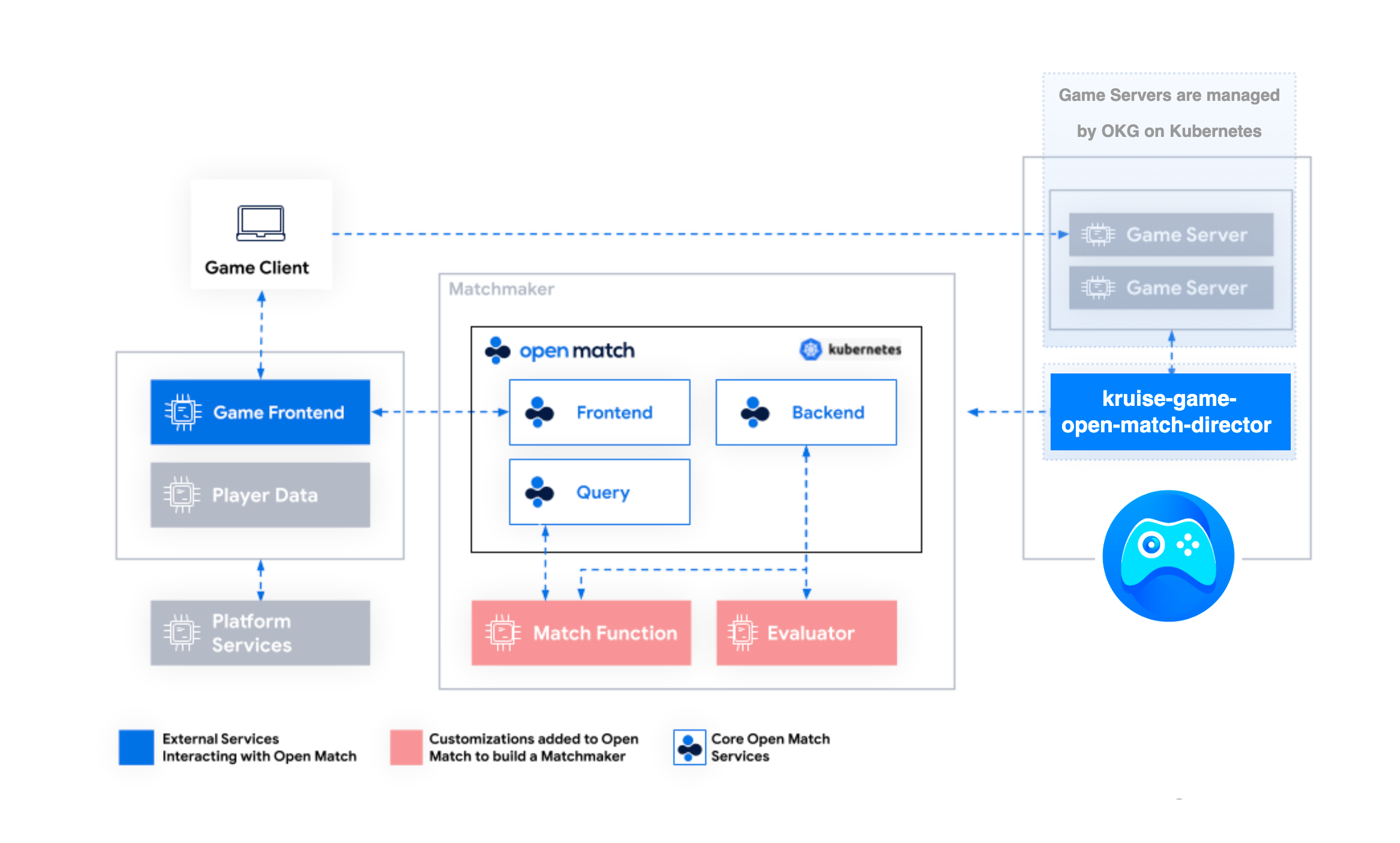Click the blue External Services legend swatch

coord(136,747)
